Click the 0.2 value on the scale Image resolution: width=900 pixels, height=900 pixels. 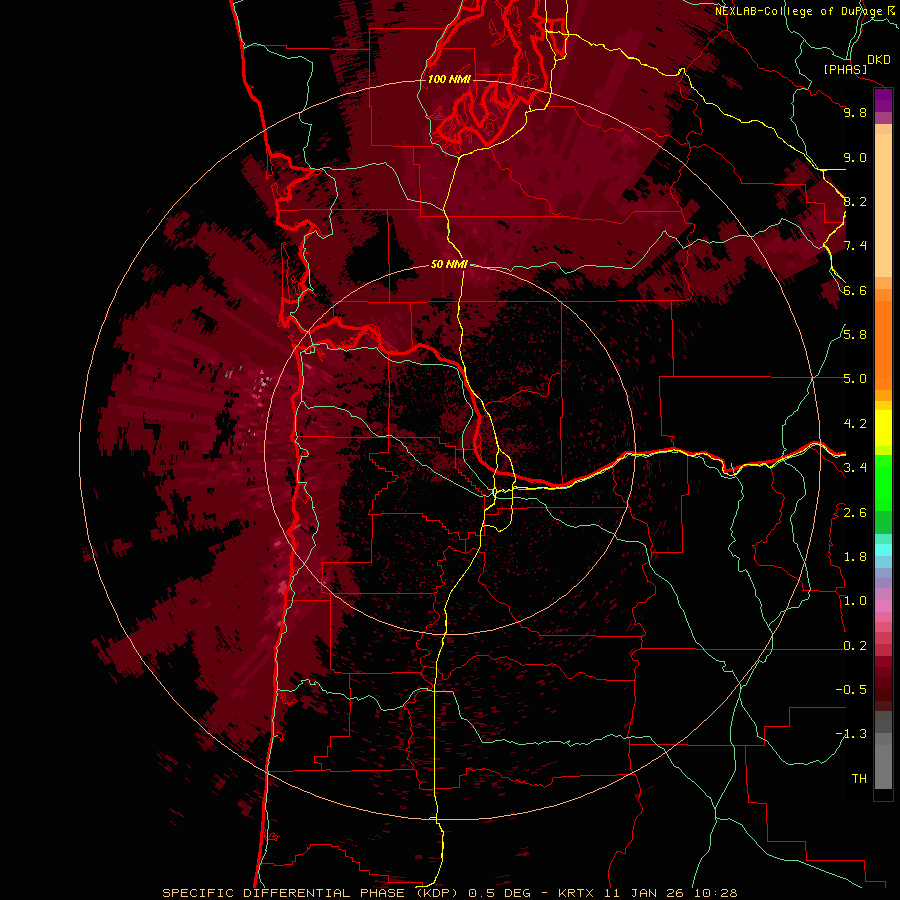[855, 646]
